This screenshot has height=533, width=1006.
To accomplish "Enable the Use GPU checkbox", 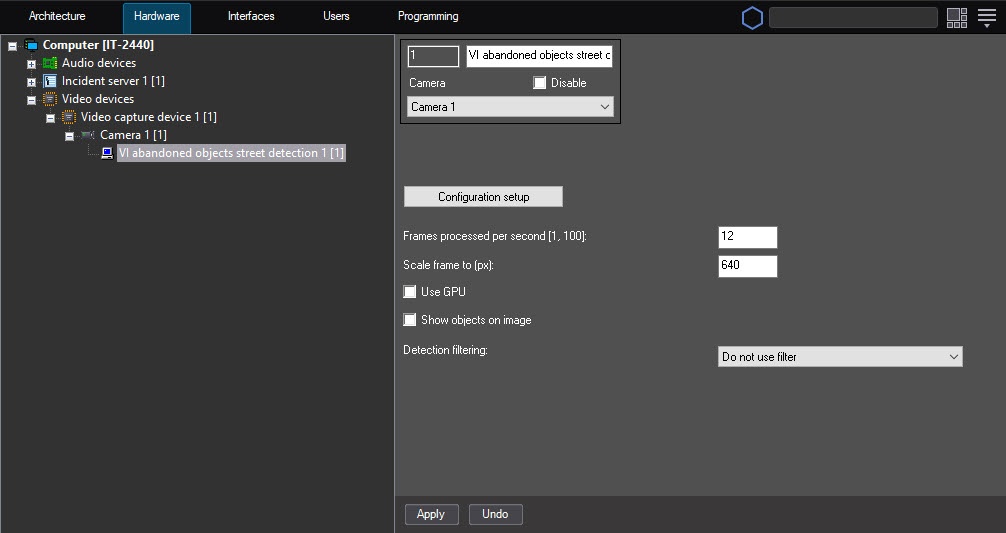I will (x=410, y=292).
